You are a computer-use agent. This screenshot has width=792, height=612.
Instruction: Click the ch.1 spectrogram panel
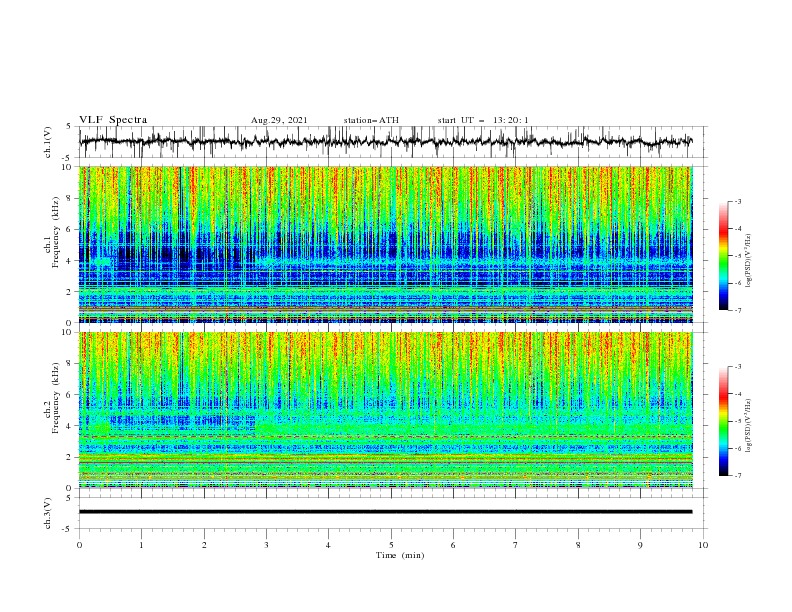click(385, 244)
